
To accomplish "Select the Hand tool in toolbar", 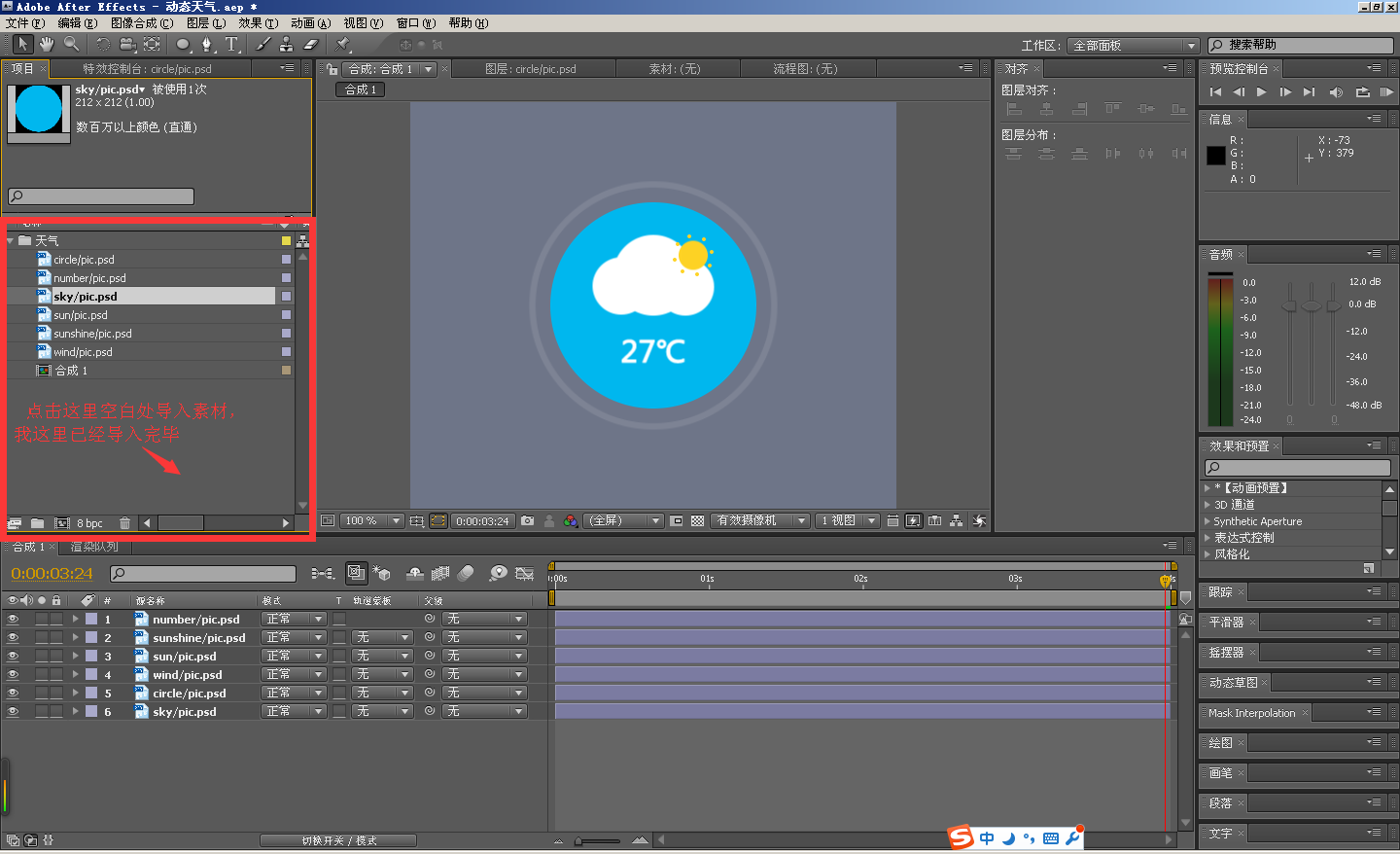I will click(46, 45).
